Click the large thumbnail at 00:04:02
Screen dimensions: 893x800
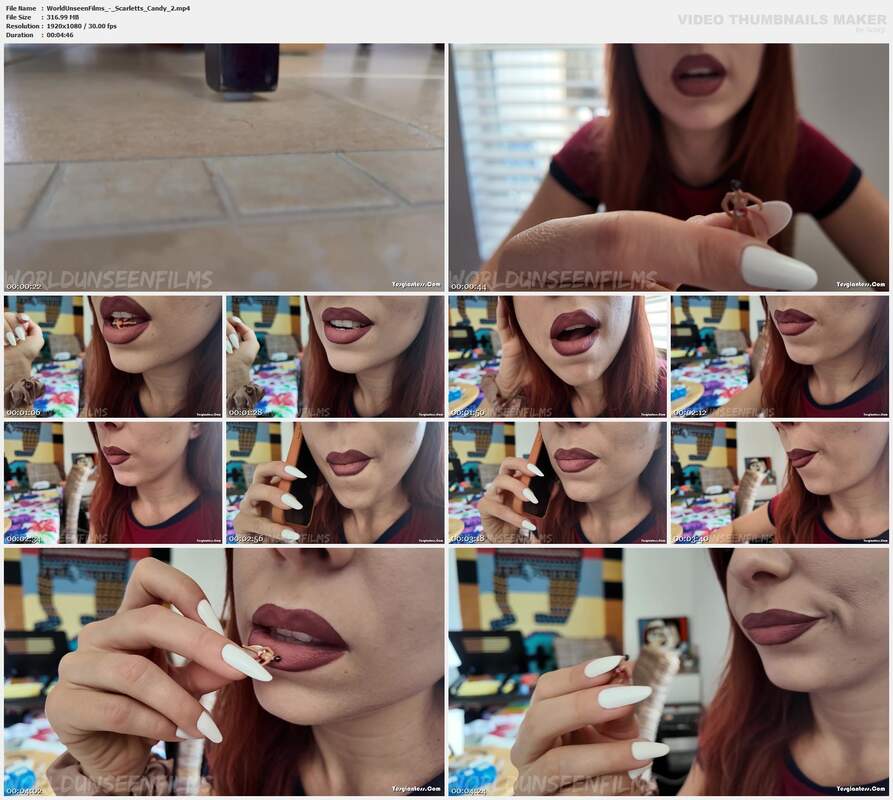(x=224, y=672)
